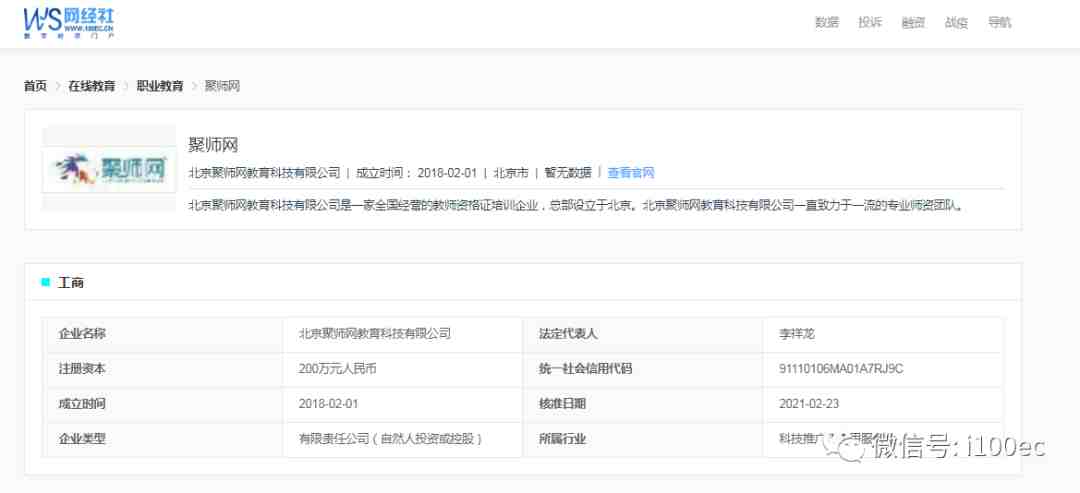Click the 企业名称 label cell
1080x493 pixels.
[x=163, y=334]
